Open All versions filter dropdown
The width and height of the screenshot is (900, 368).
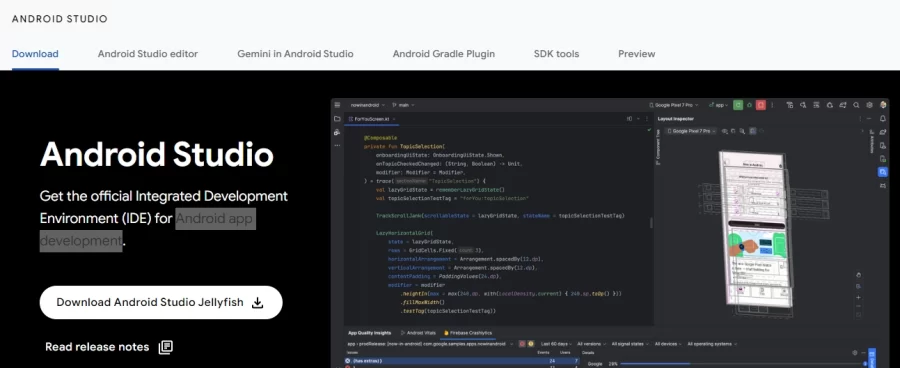click(x=591, y=344)
